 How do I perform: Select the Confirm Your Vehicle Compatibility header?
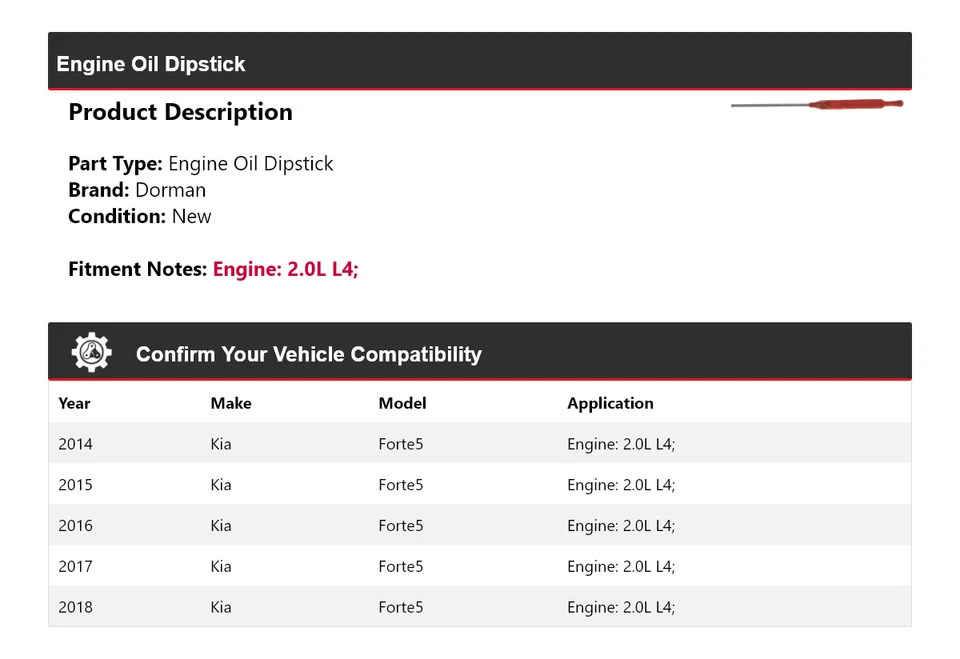click(x=308, y=353)
